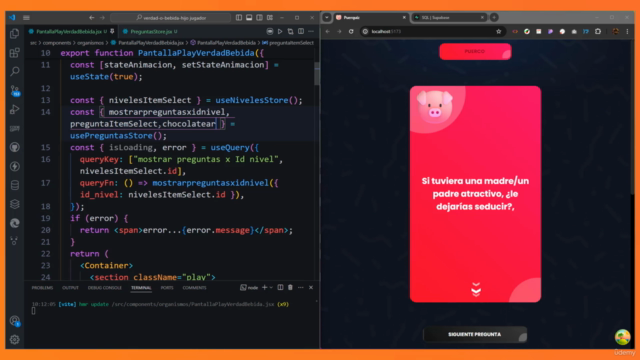The width and height of the screenshot is (640, 360).
Task: Open Customize Layout in VS Code title bar
Action: click(x=270, y=18)
